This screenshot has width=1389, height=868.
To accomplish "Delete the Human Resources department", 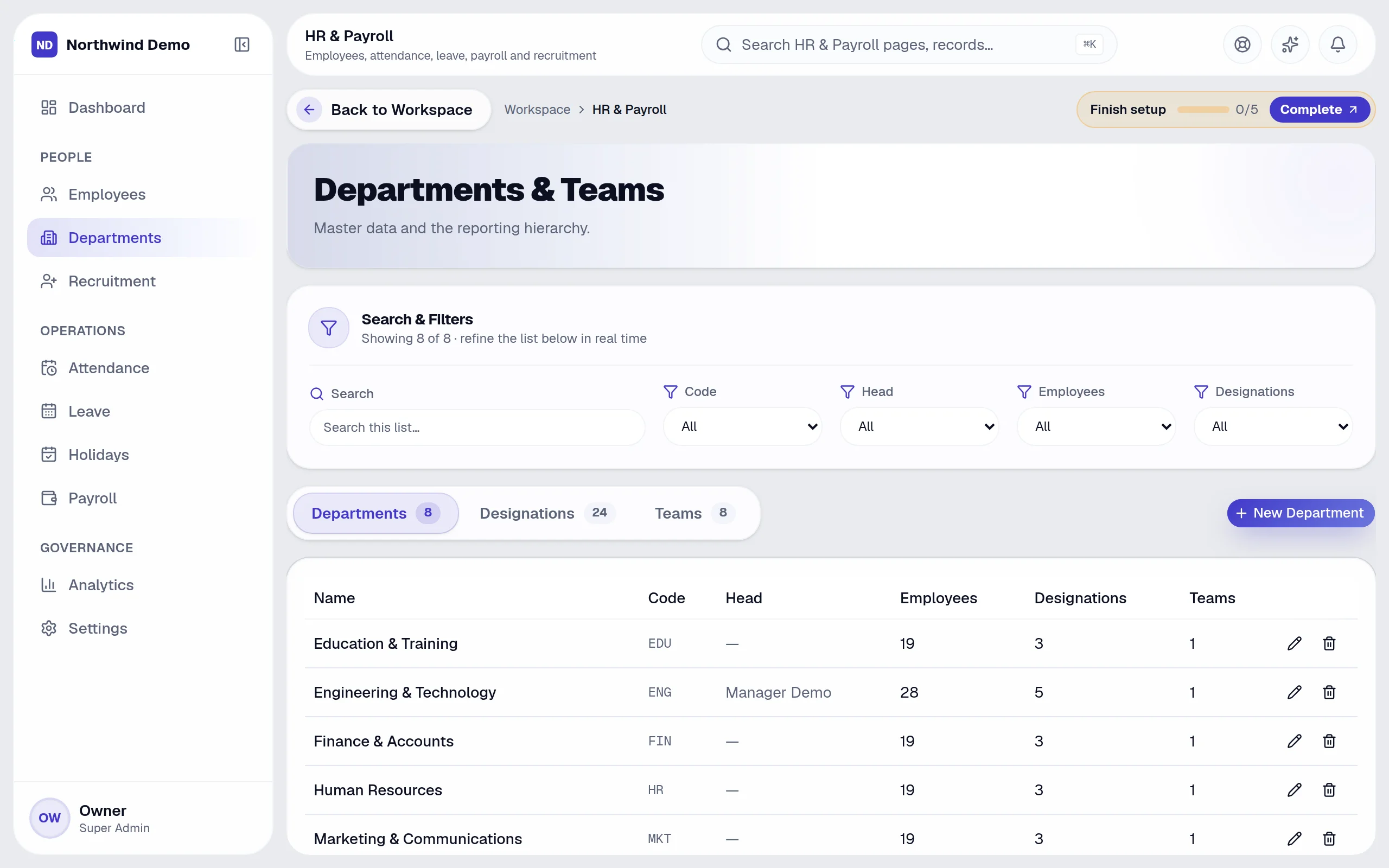I will point(1329,789).
